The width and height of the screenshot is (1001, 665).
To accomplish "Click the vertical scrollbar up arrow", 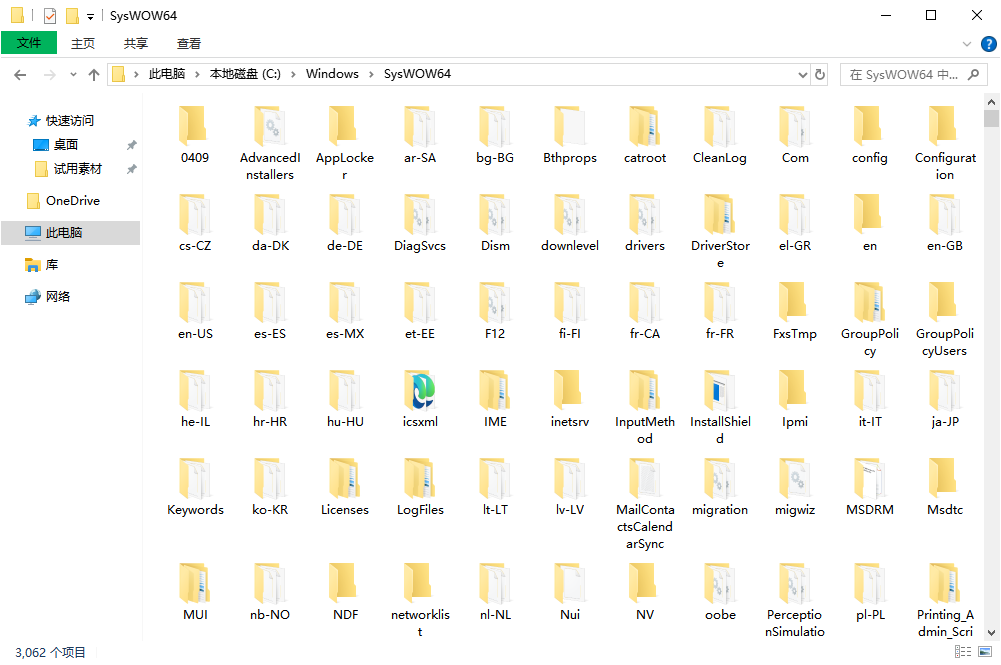I will click(x=991, y=101).
